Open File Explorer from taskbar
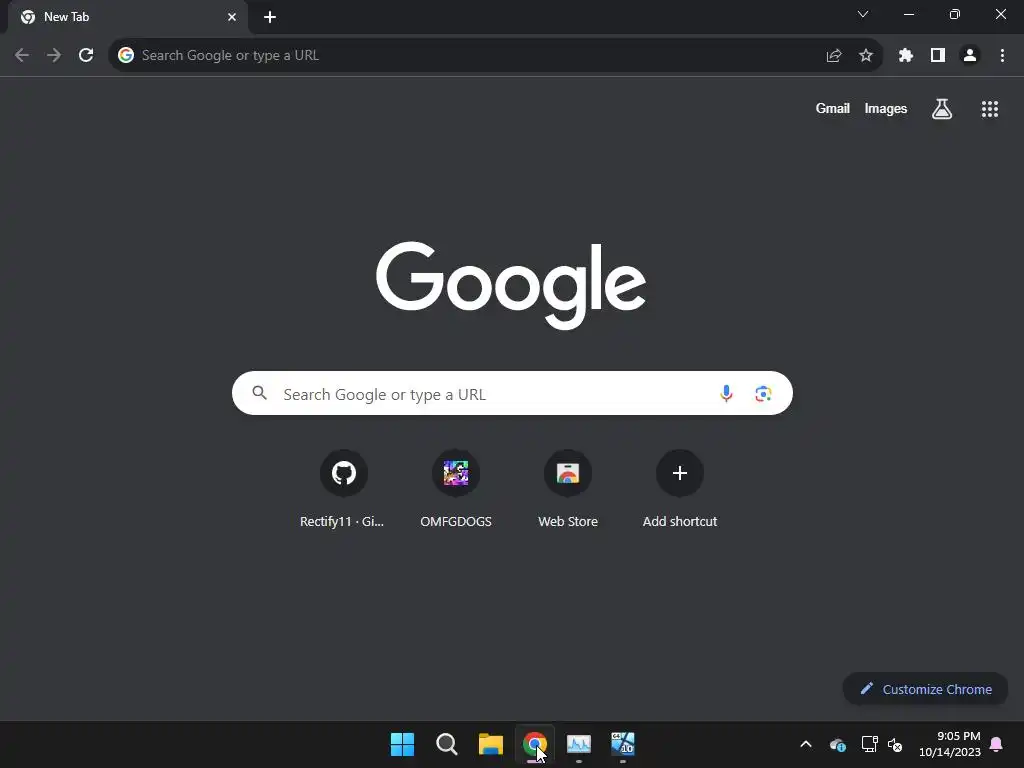Screen dimensions: 1024x768 pyautogui.click(x=490, y=744)
